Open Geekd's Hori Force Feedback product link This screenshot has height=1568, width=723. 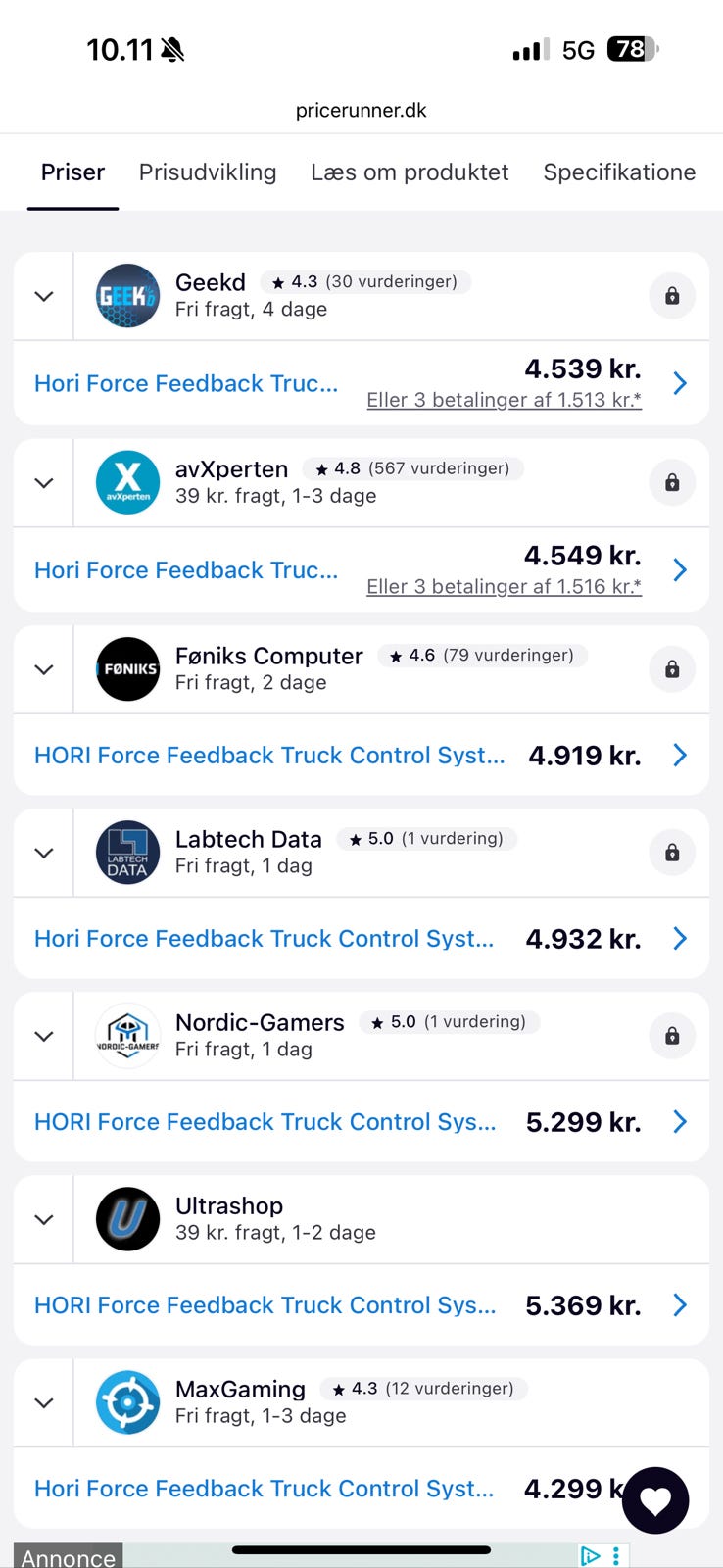pos(186,383)
